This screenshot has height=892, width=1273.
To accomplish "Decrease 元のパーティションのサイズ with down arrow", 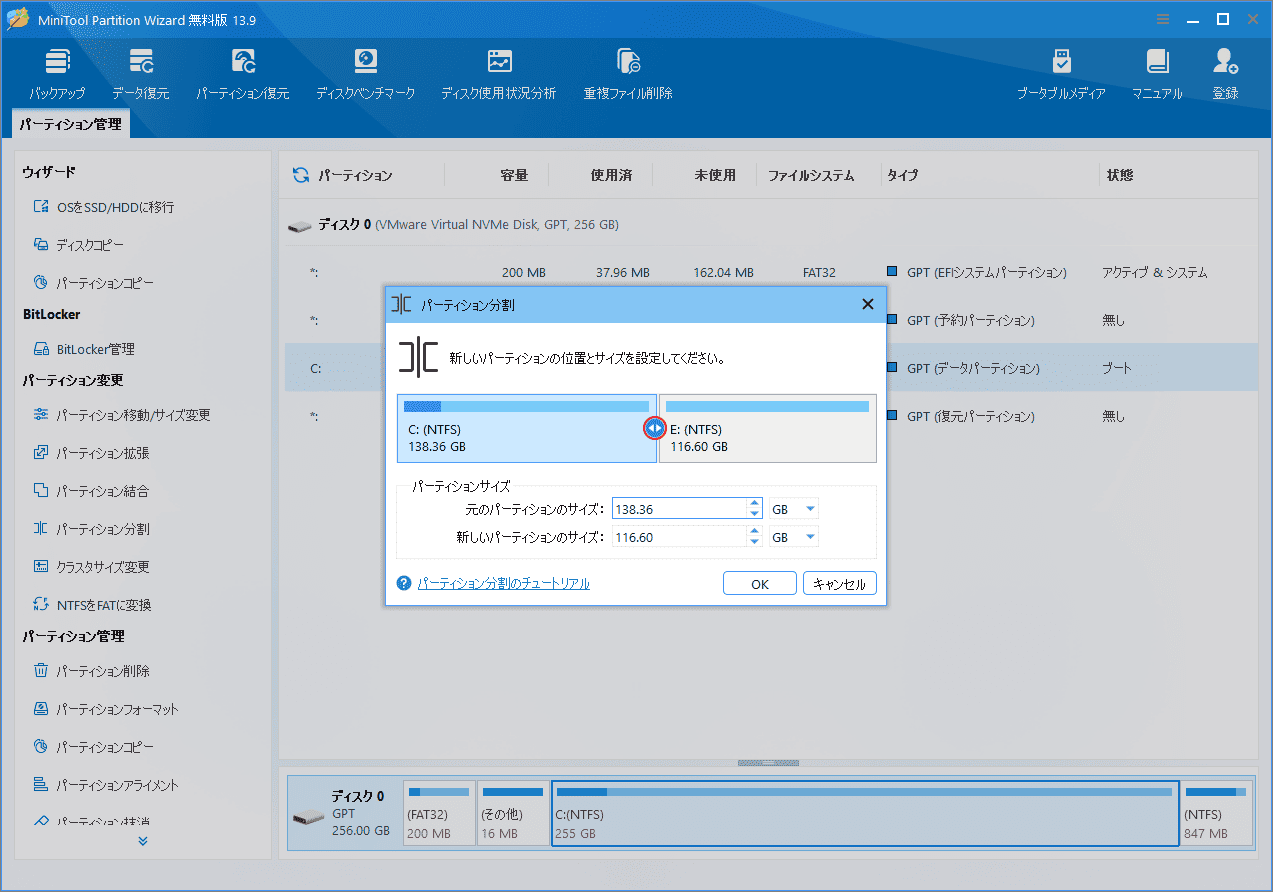I will pyautogui.click(x=755, y=514).
